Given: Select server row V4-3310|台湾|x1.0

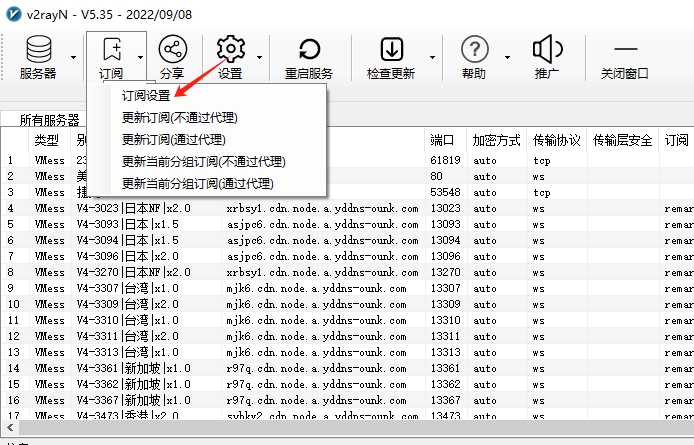Looking at the screenshot, I should 347,320.
